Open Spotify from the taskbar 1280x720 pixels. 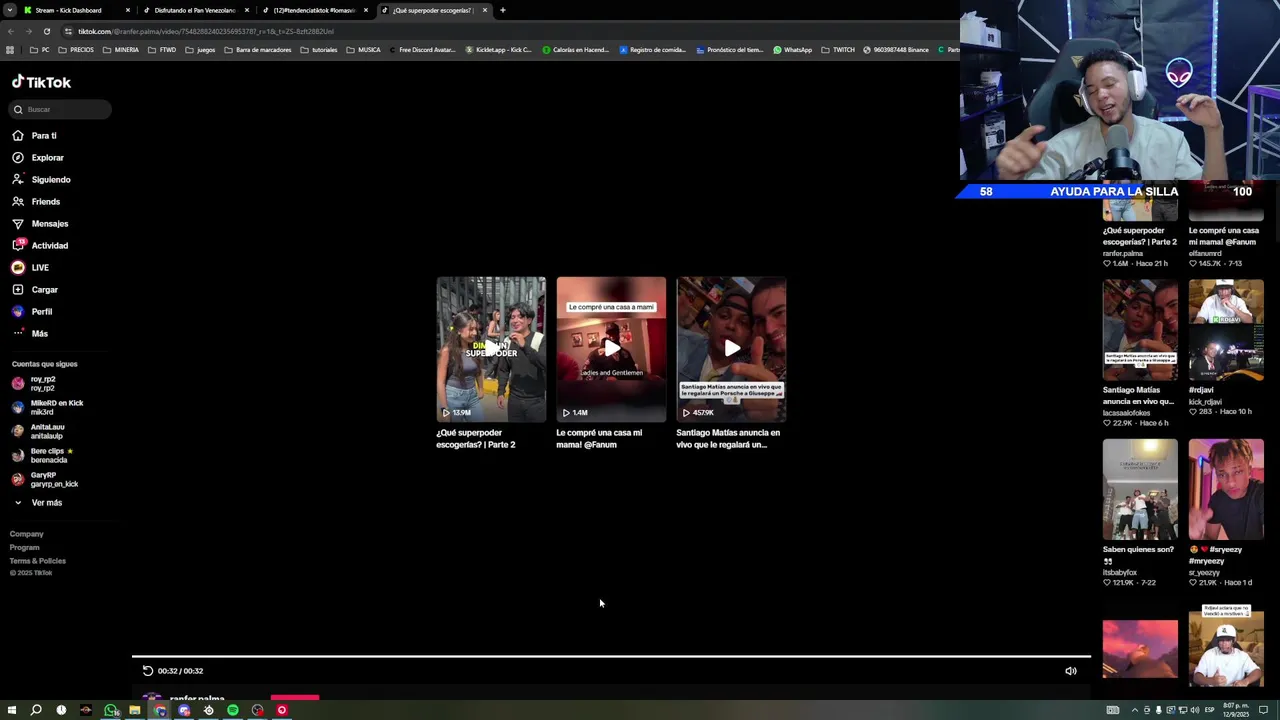click(233, 710)
